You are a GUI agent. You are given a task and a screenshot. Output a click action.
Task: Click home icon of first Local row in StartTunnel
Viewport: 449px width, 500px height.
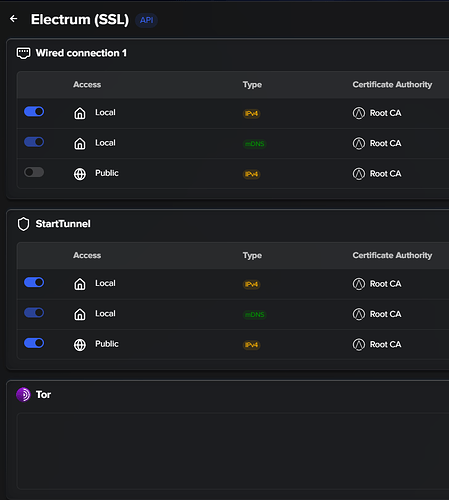pos(80,284)
